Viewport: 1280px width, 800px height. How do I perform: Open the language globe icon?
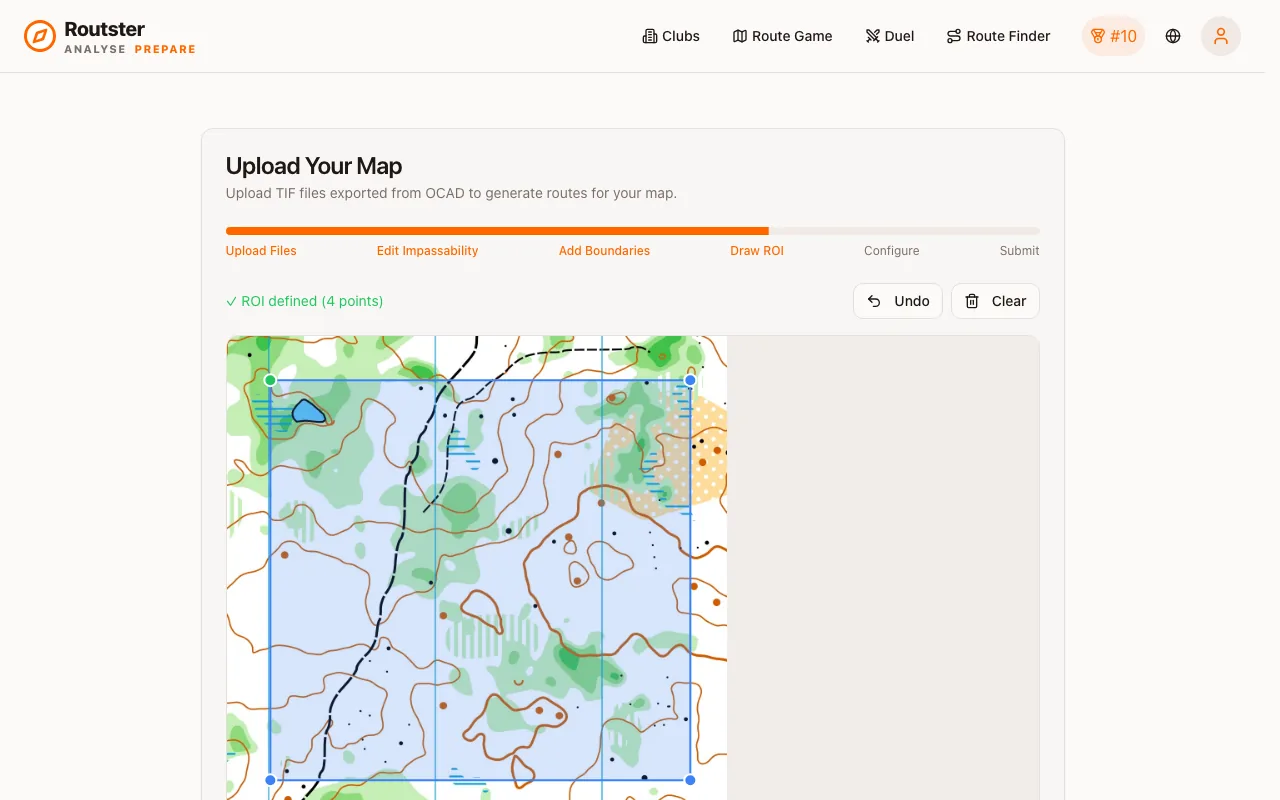tap(1173, 36)
